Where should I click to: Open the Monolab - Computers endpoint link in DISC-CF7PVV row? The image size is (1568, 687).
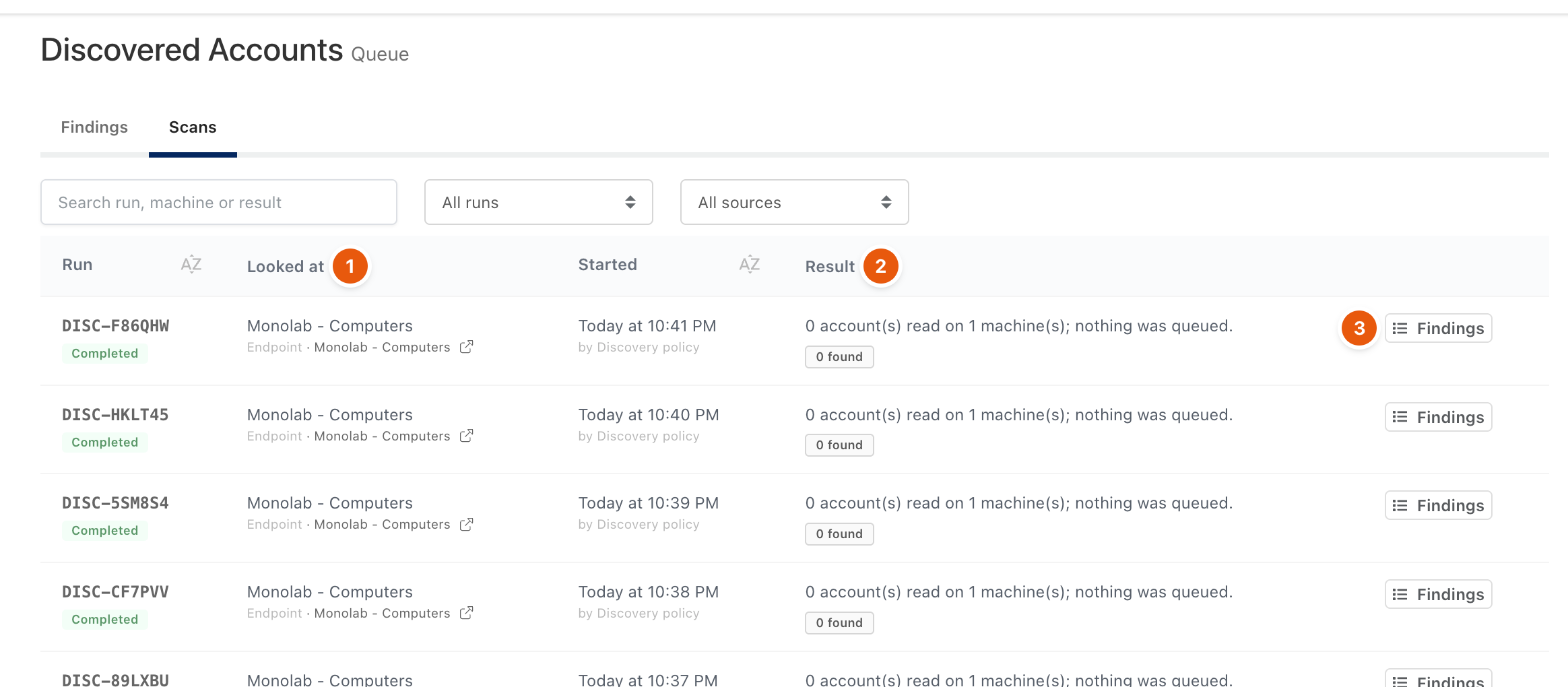382,613
